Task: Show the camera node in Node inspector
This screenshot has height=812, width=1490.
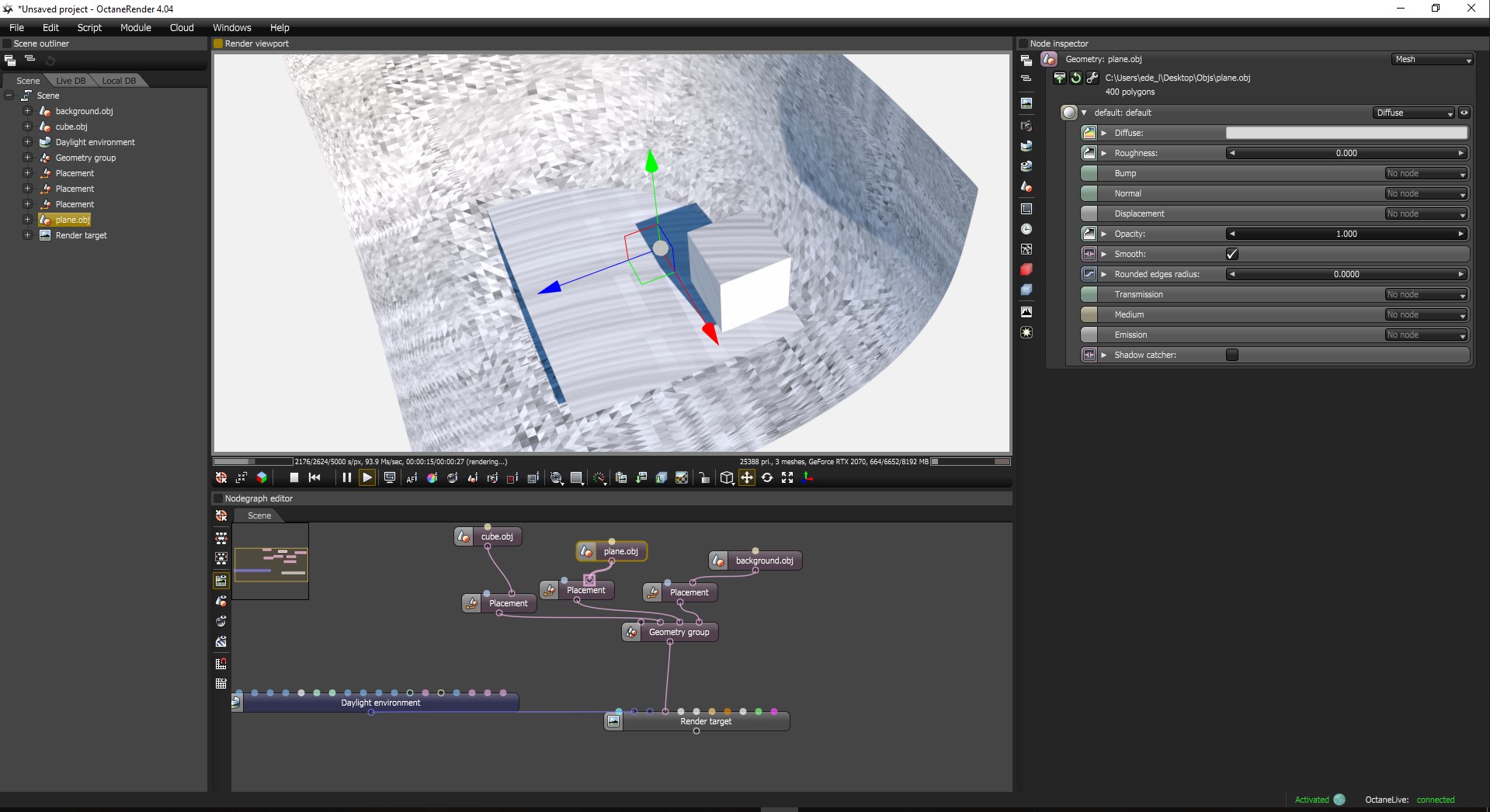Action: coord(1026,126)
